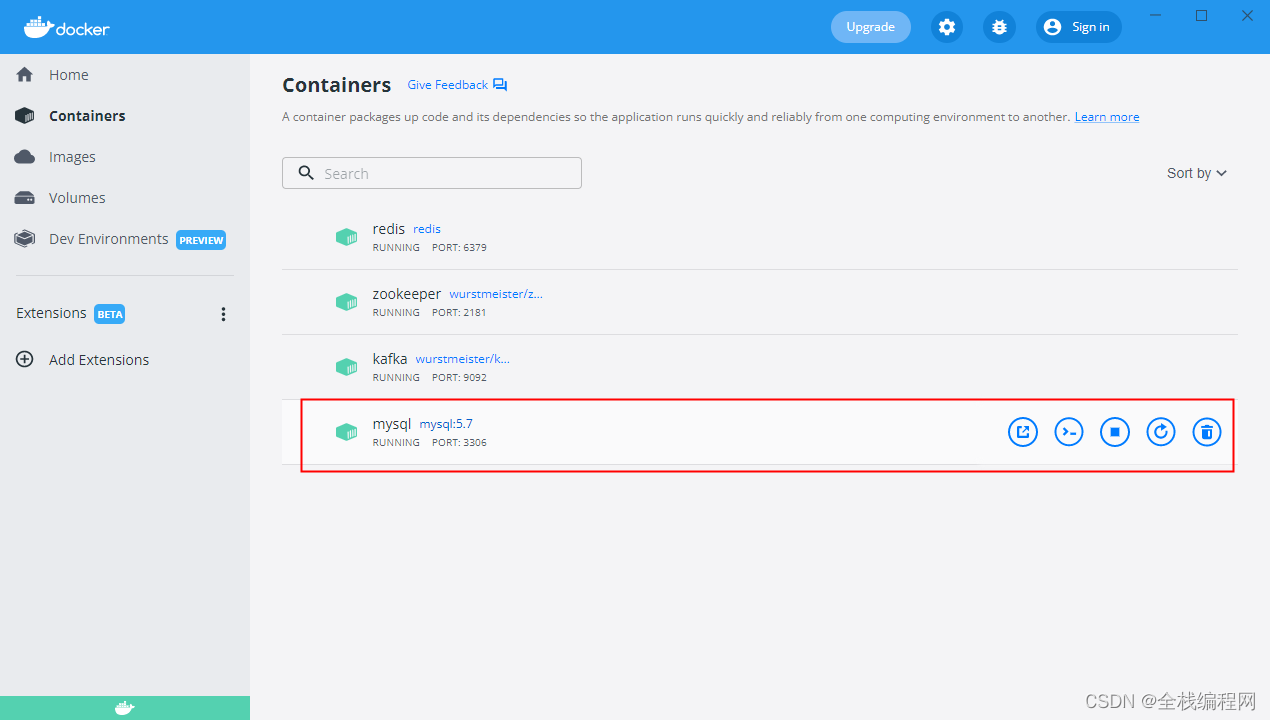Screen dimensions: 1270x720
Task: Click the PORT: 2181 text
Action: point(459,312)
